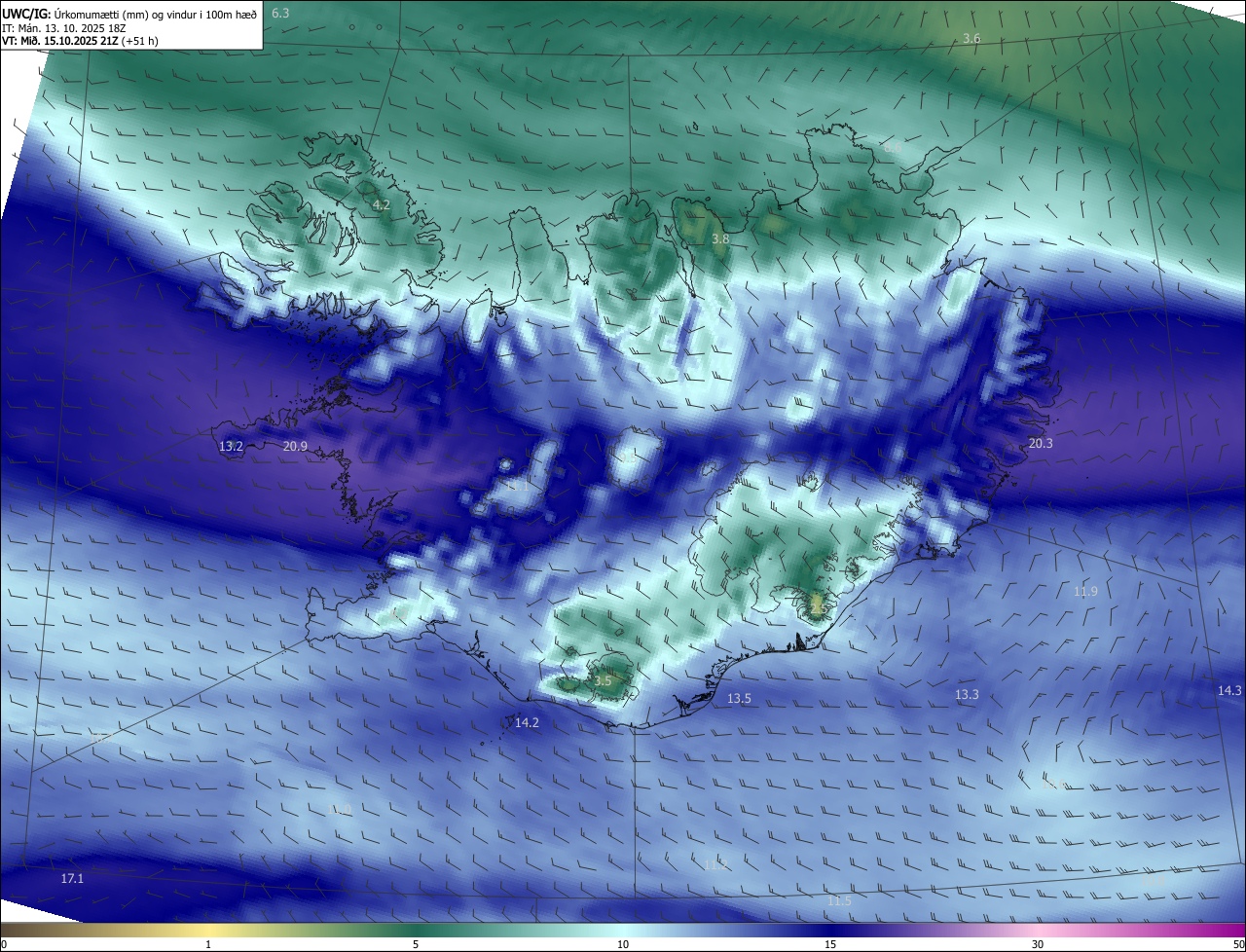Click the 11.9 value southeast of Iceland

pos(1085,592)
